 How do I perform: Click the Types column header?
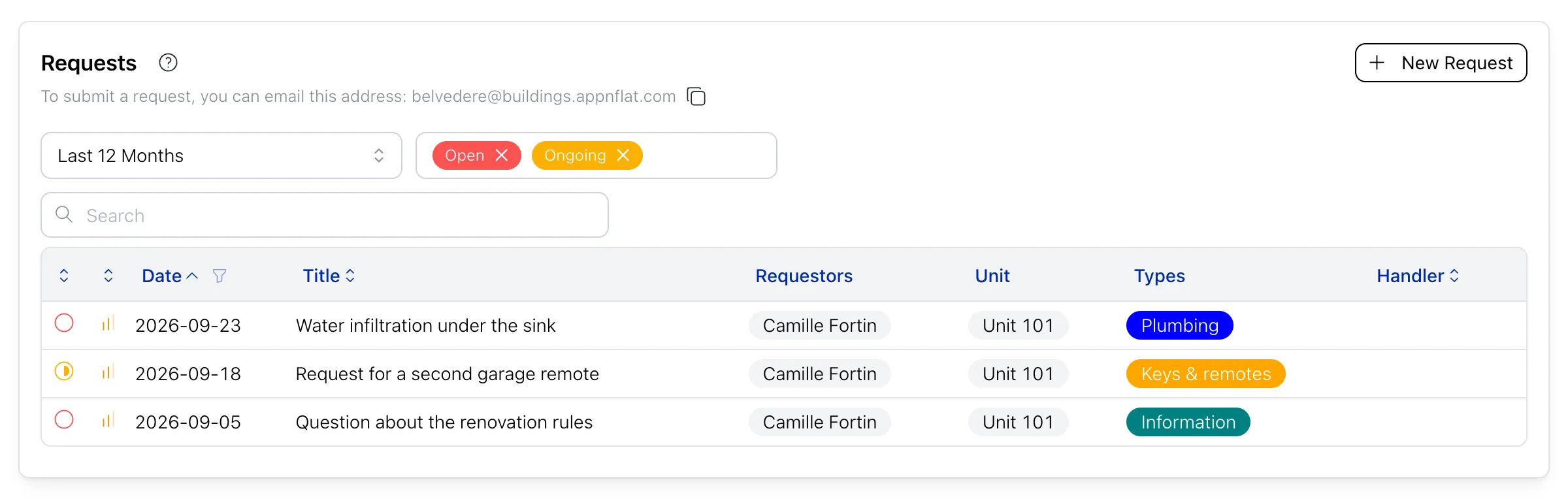[x=1159, y=276]
